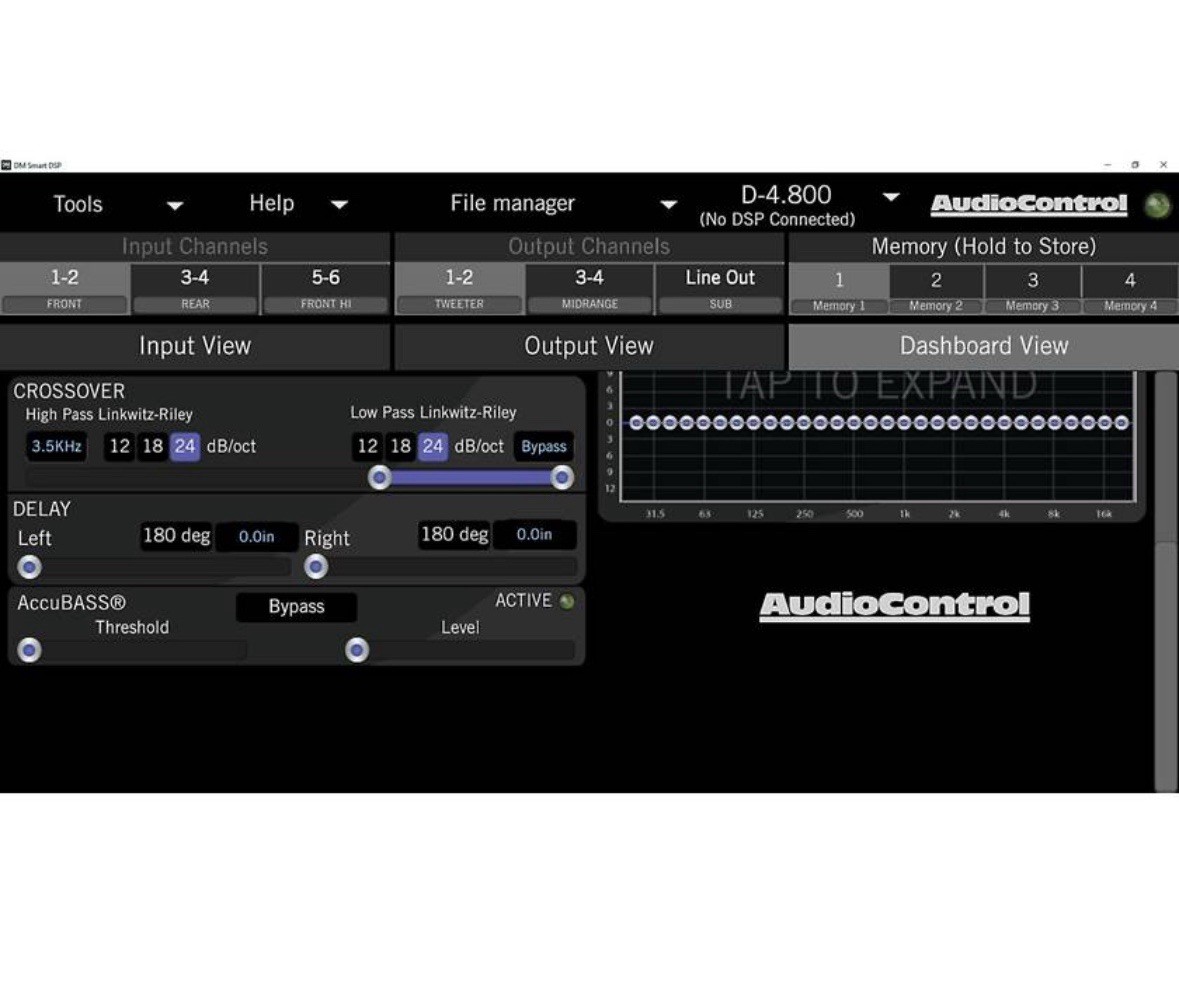
Task: Recall Memory 4 preset
Action: point(1130,290)
